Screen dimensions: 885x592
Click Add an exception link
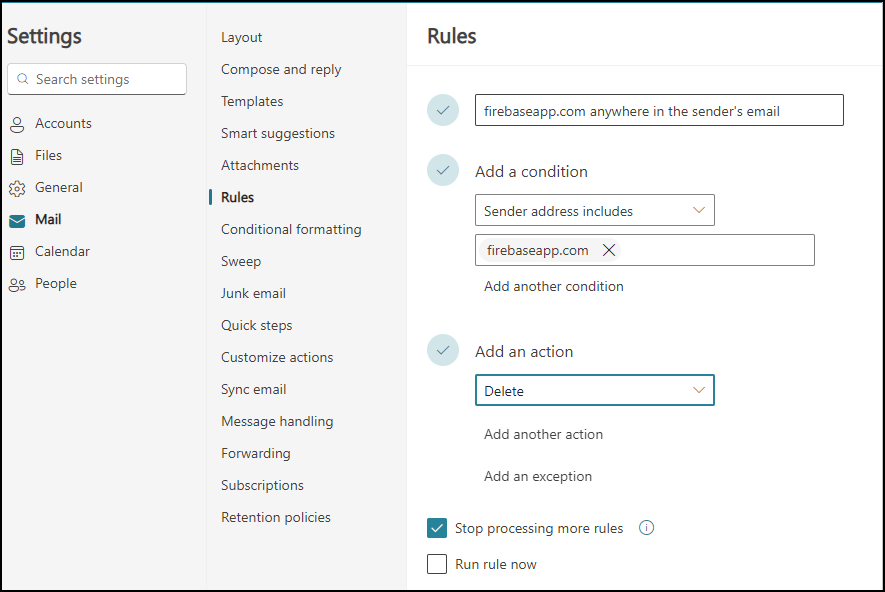(x=538, y=476)
